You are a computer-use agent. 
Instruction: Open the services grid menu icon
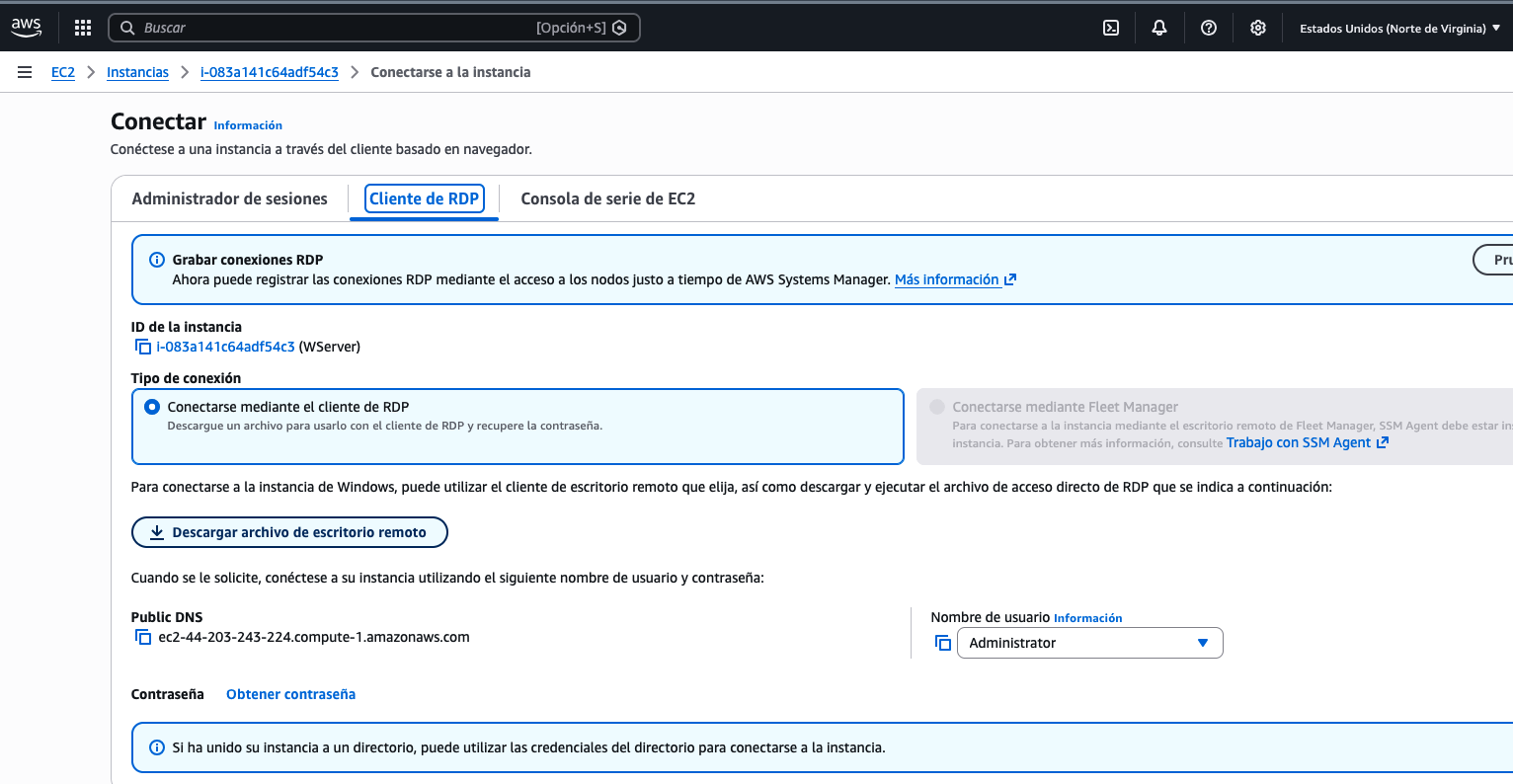tap(83, 28)
